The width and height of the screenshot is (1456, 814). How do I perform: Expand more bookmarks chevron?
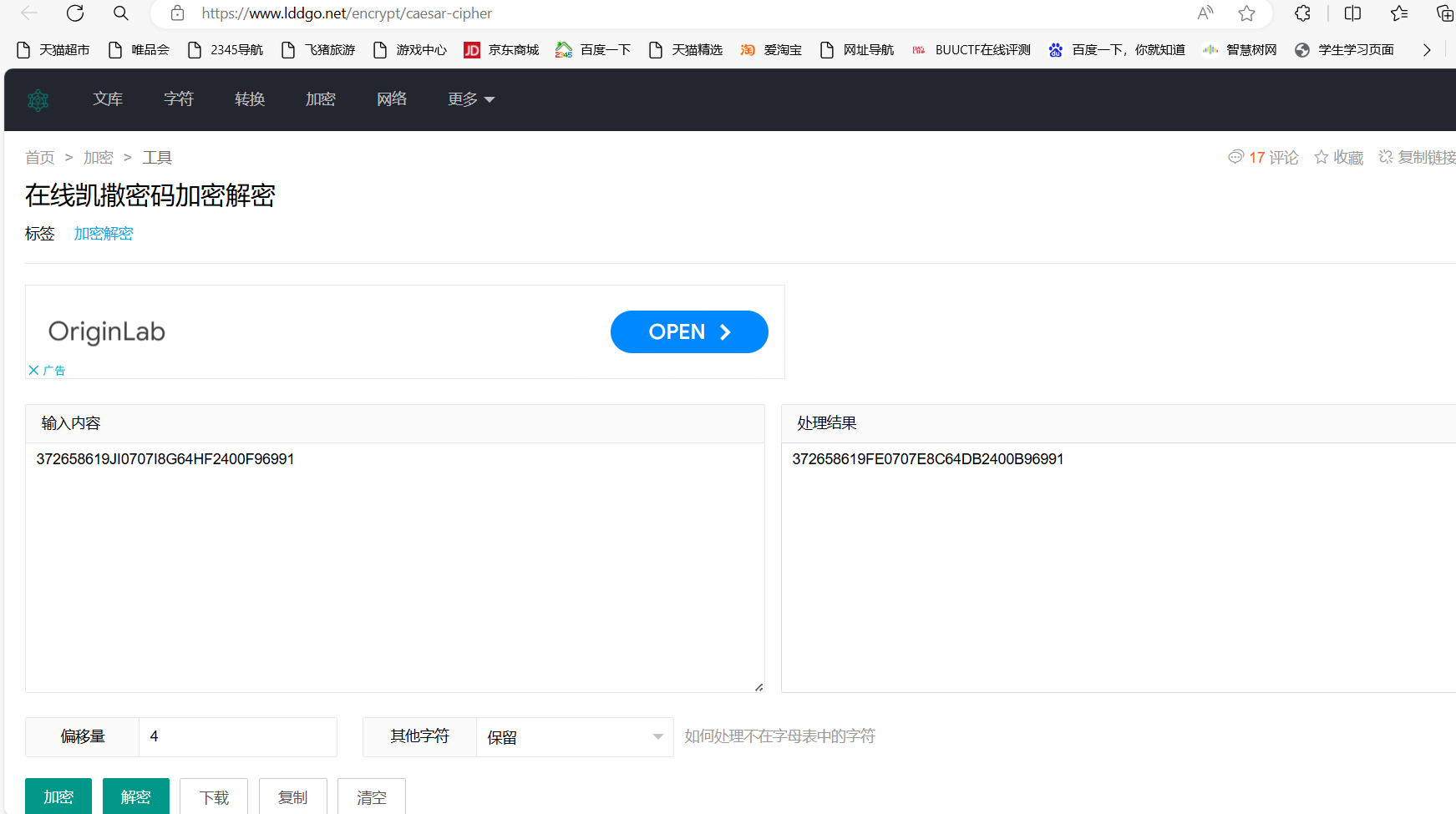click(1427, 50)
